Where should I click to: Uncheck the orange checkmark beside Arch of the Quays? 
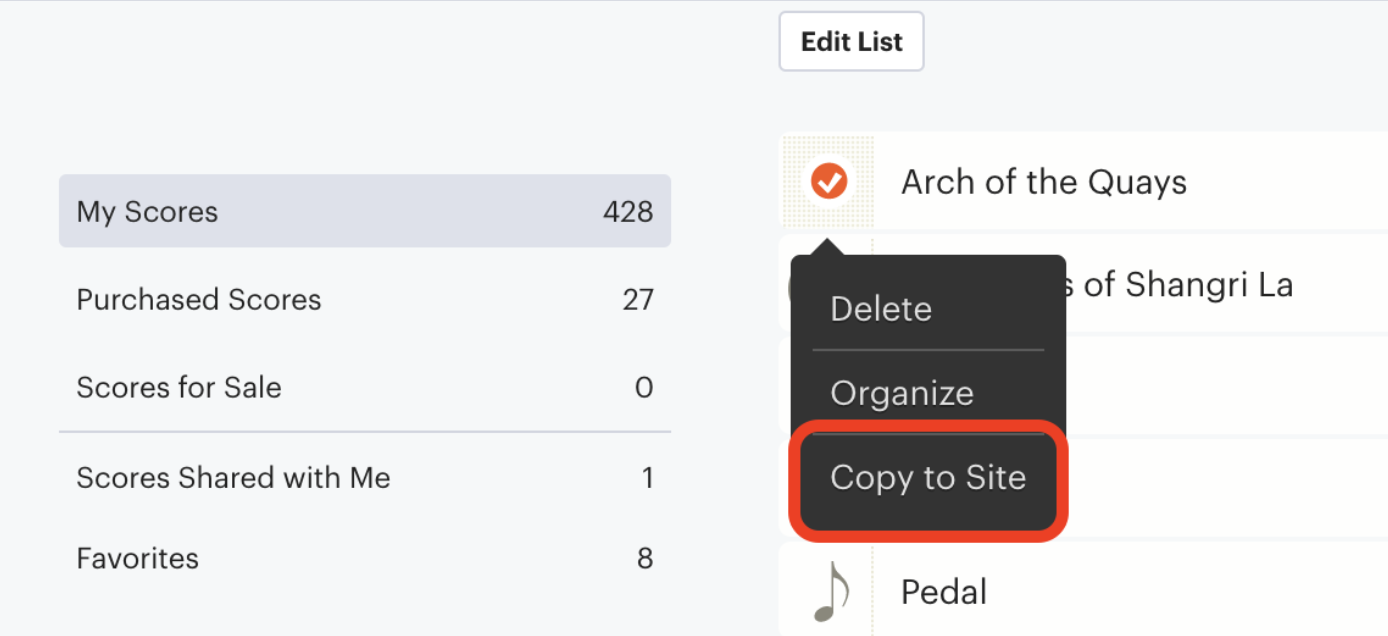[829, 182]
